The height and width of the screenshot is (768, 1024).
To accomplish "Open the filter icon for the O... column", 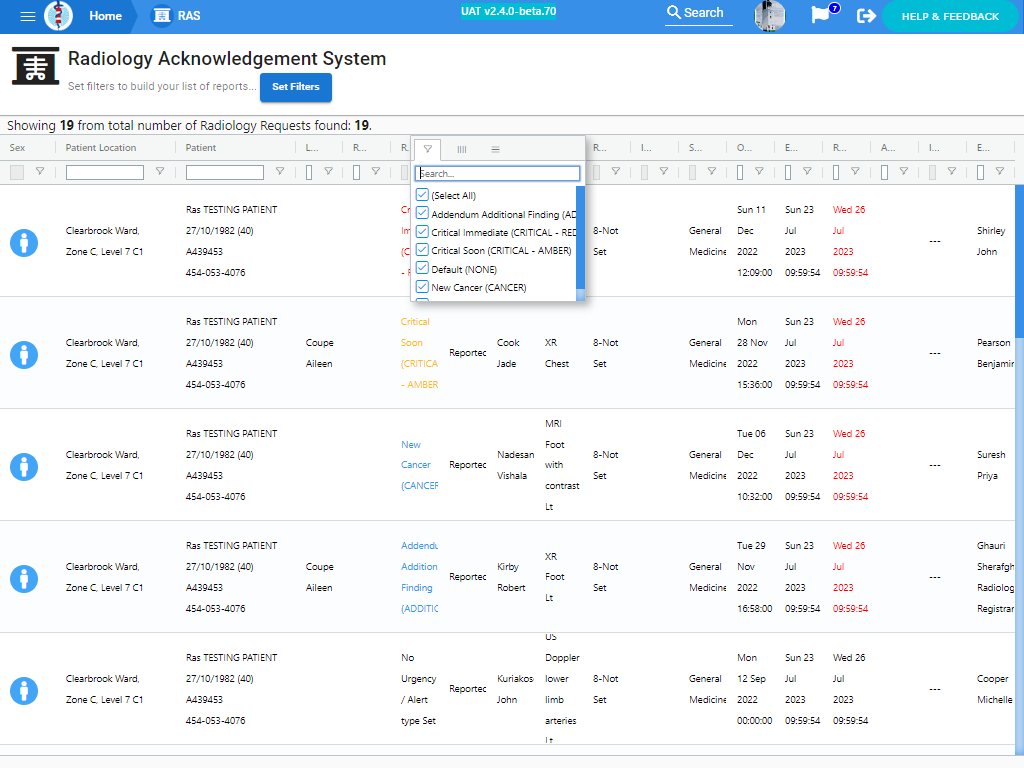I will point(759,172).
